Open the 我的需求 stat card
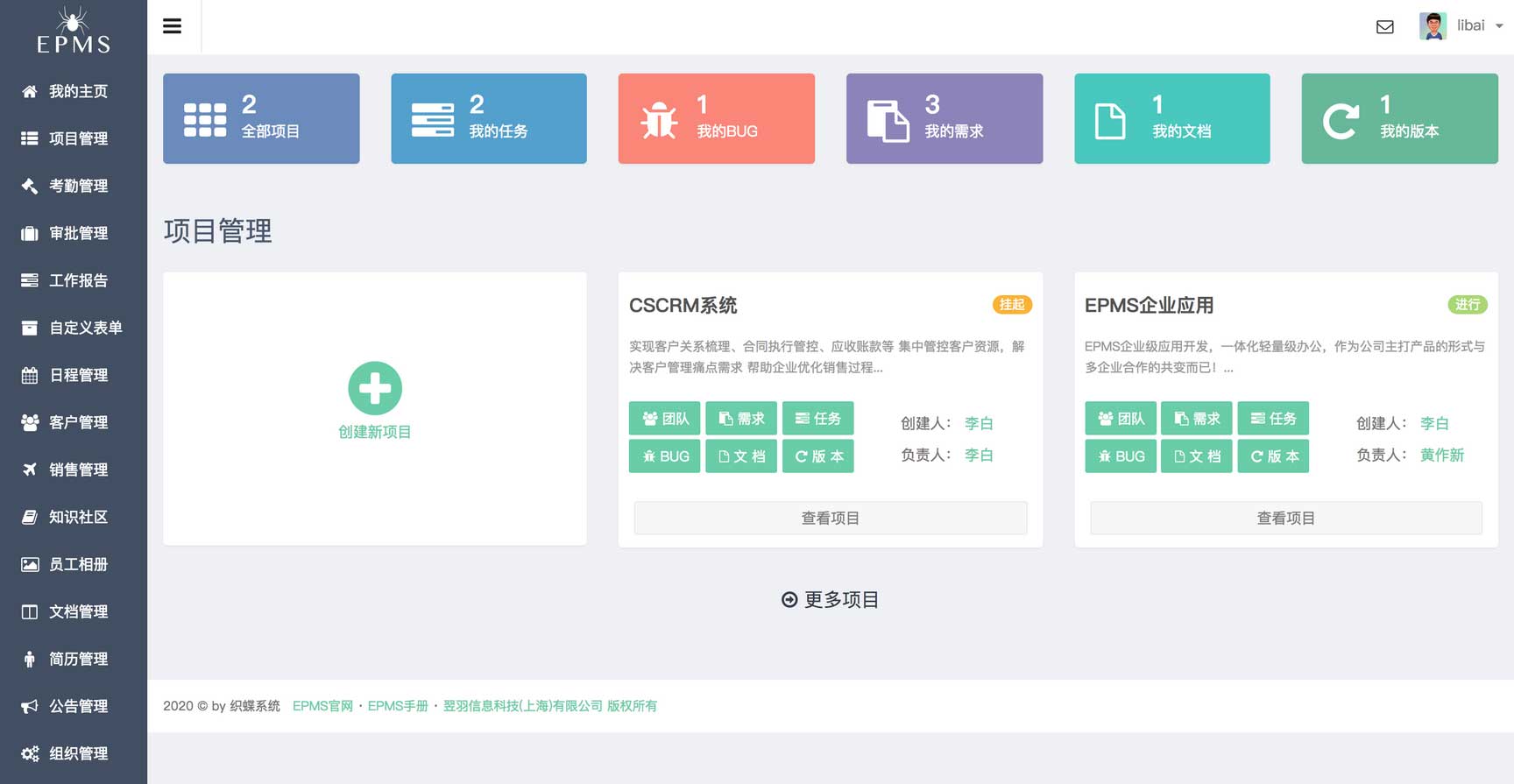This screenshot has height=784, width=1514. pyautogui.click(x=944, y=118)
